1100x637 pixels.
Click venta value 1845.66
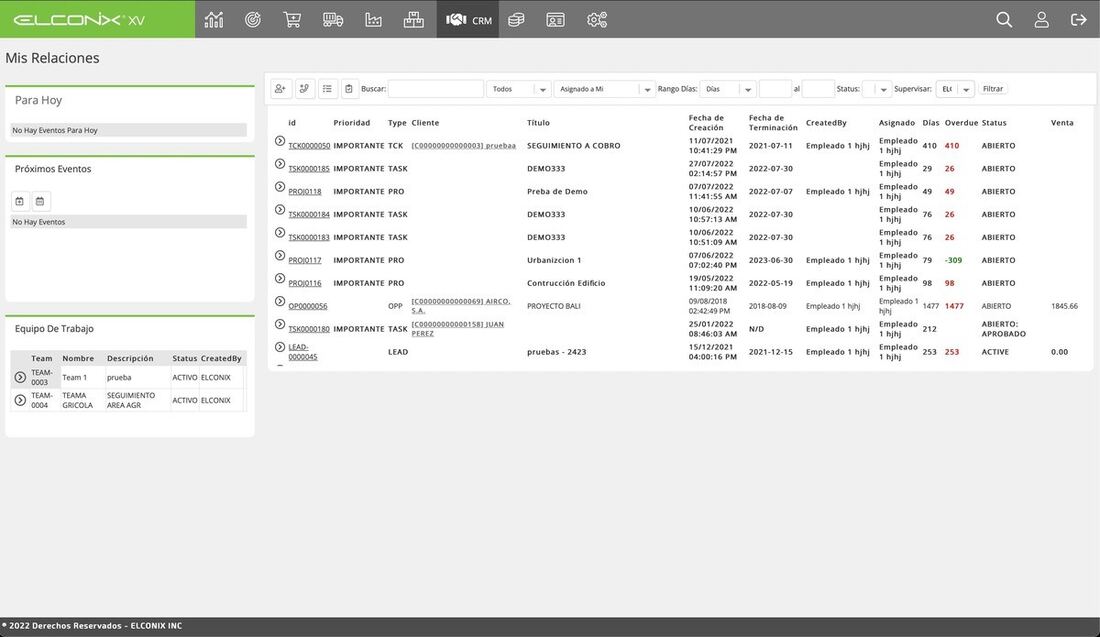click(x=1064, y=306)
